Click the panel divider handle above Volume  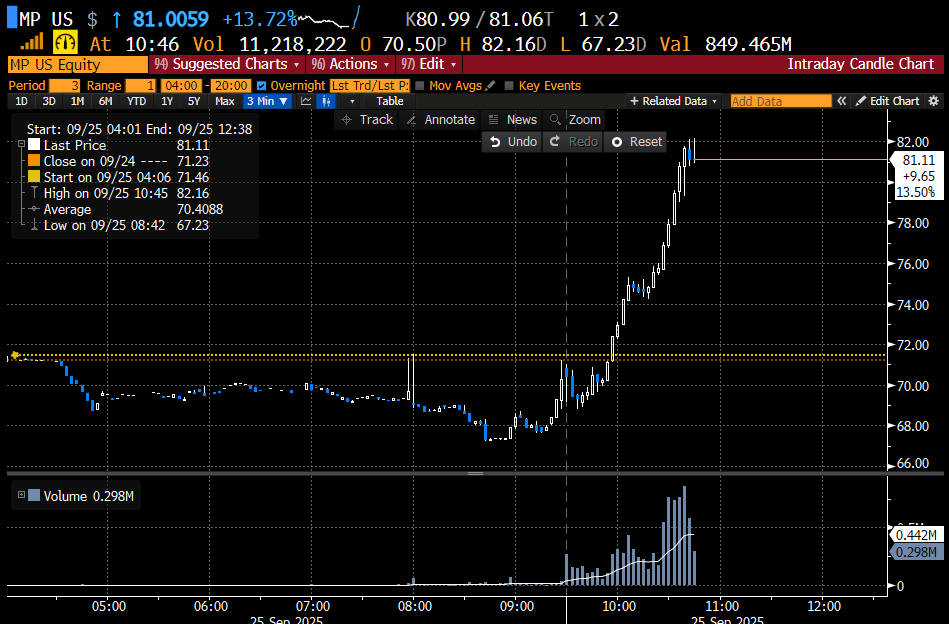[476, 473]
